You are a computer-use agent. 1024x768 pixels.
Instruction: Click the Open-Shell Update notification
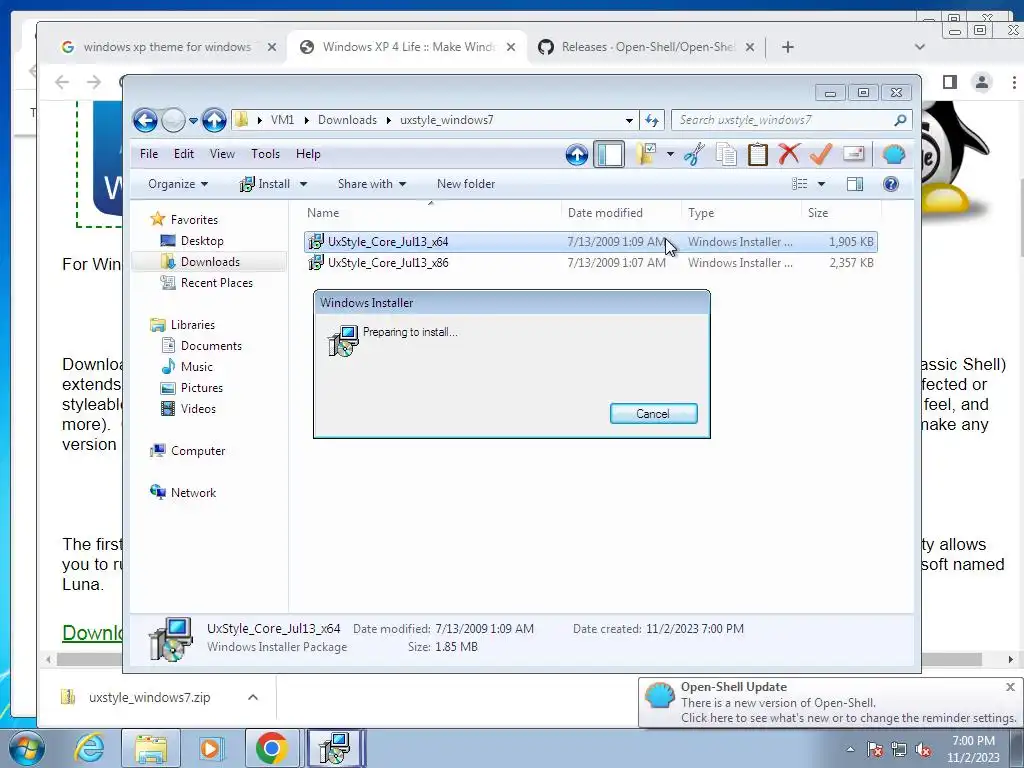pyautogui.click(x=829, y=703)
